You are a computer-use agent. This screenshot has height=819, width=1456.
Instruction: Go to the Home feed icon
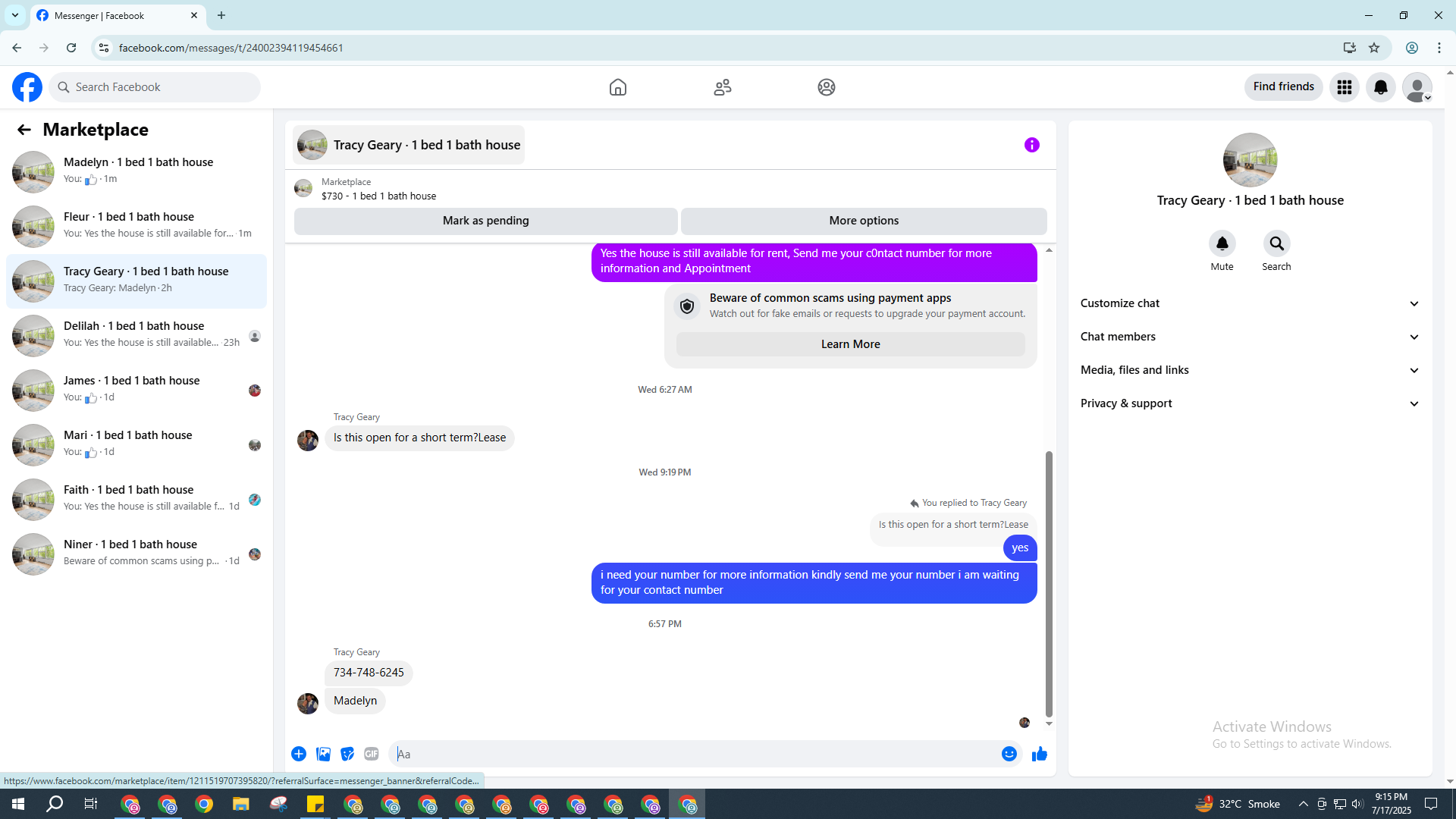618,87
